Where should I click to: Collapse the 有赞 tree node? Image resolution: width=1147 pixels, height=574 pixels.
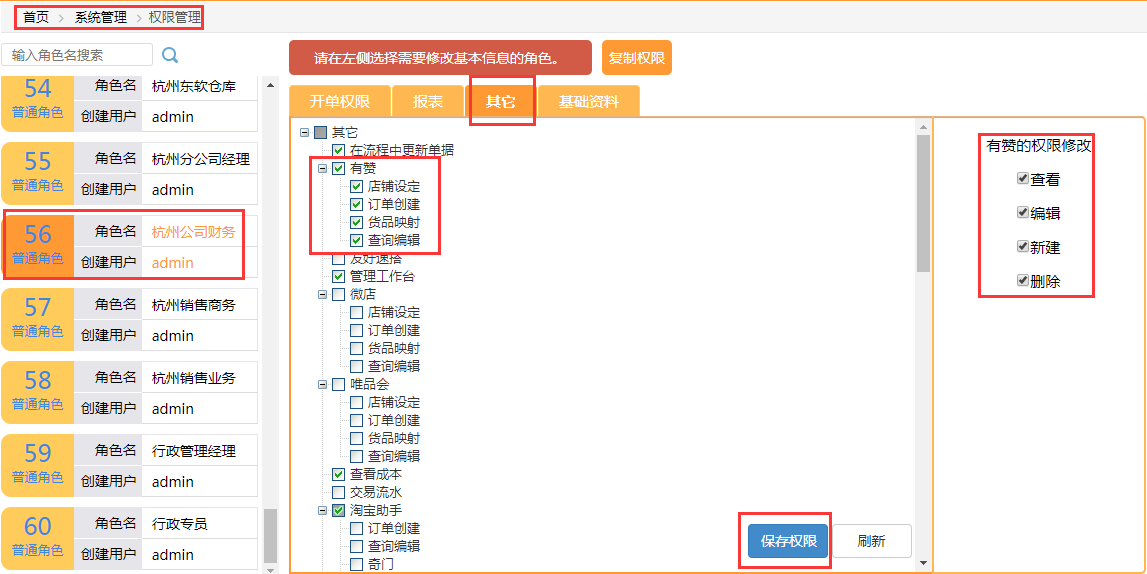(323, 168)
